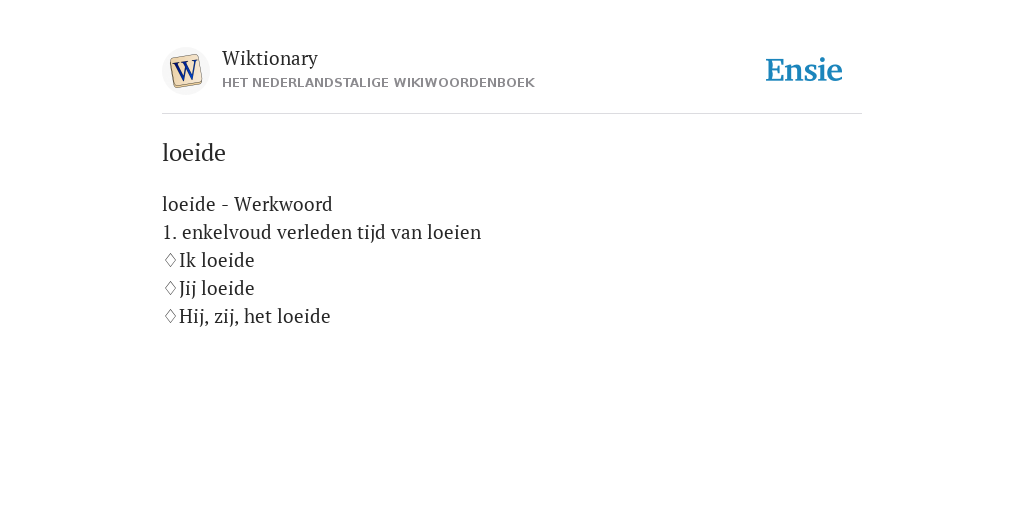Click the word WIKIWOORDENBOEK in the subtitle

464,83
